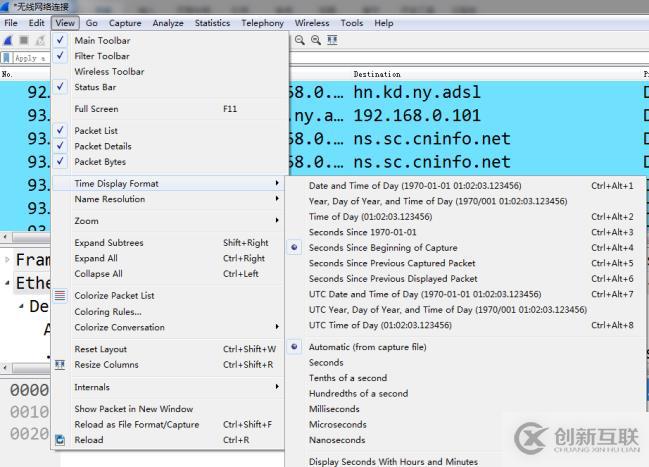Select Date and Time of Day format

pyautogui.click(x=465, y=186)
